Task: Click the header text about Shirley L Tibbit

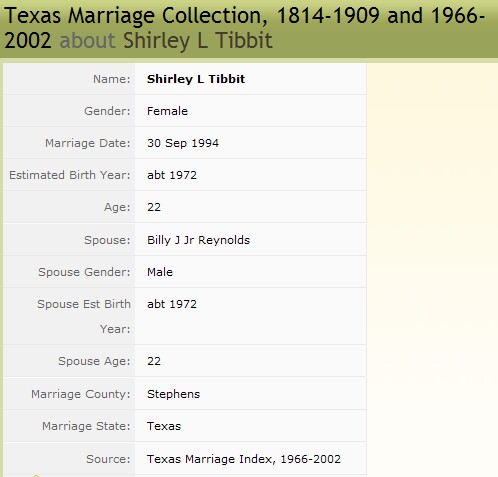Action: [x=166, y=40]
